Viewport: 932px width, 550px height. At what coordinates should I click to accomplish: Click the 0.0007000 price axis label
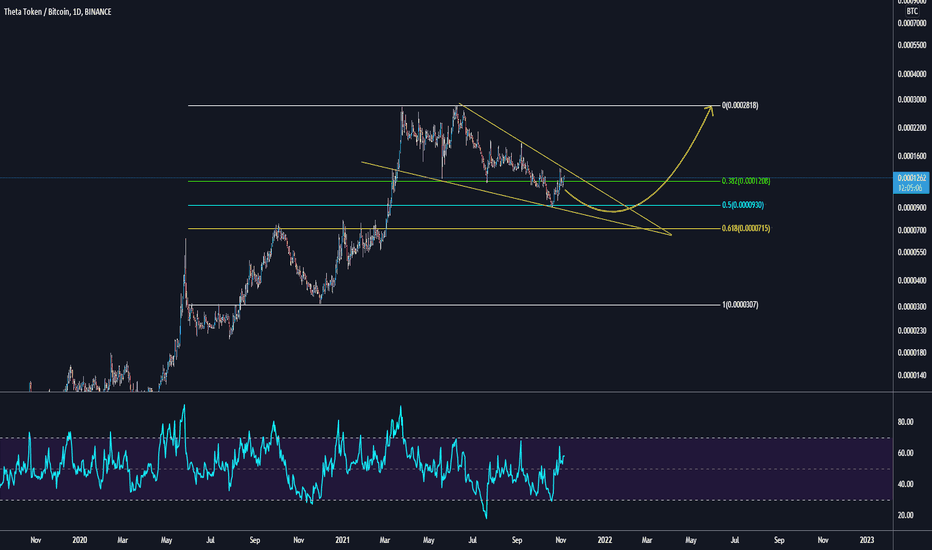coord(912,23)
